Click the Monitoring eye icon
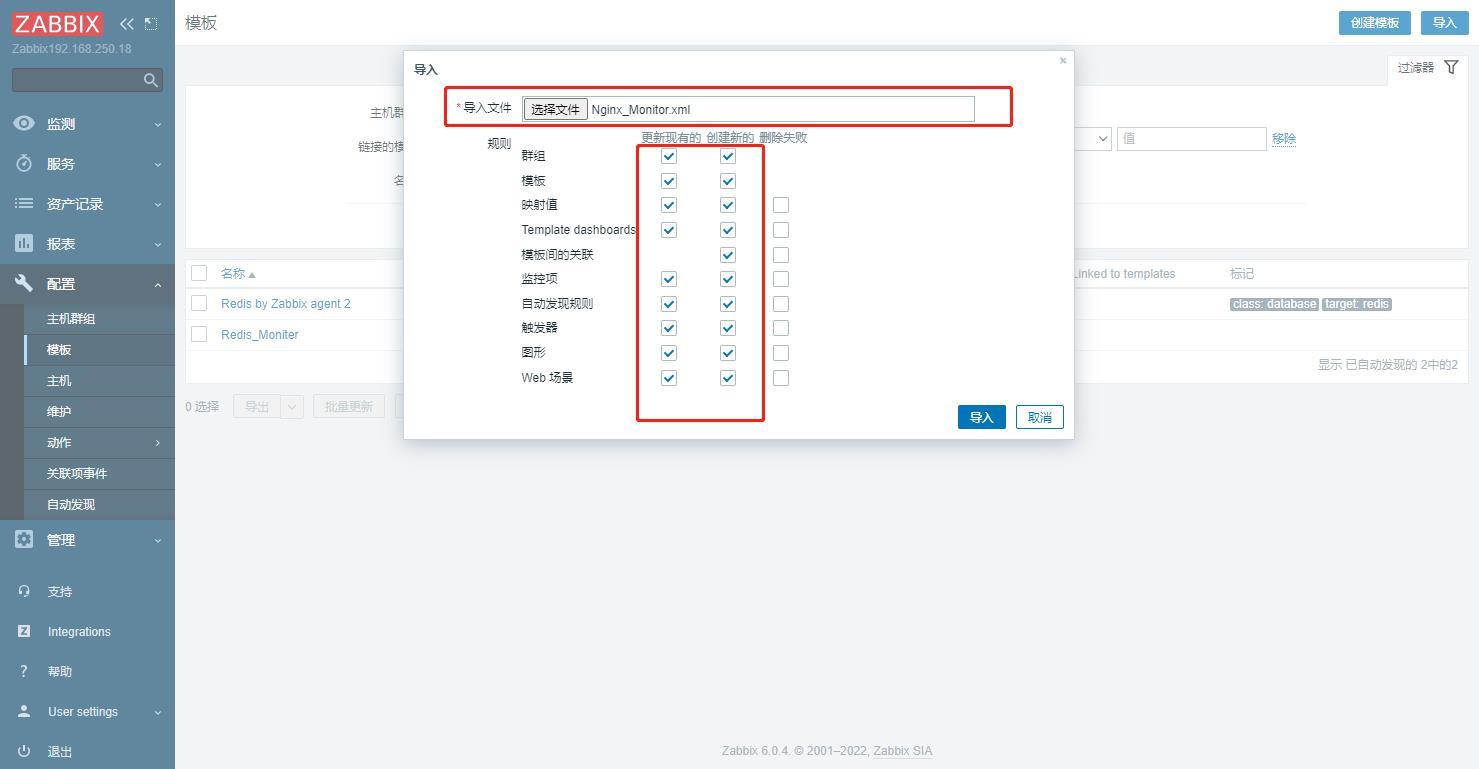Image resolution: width=1479 pixels, height=769 pixels. point(24,124)
